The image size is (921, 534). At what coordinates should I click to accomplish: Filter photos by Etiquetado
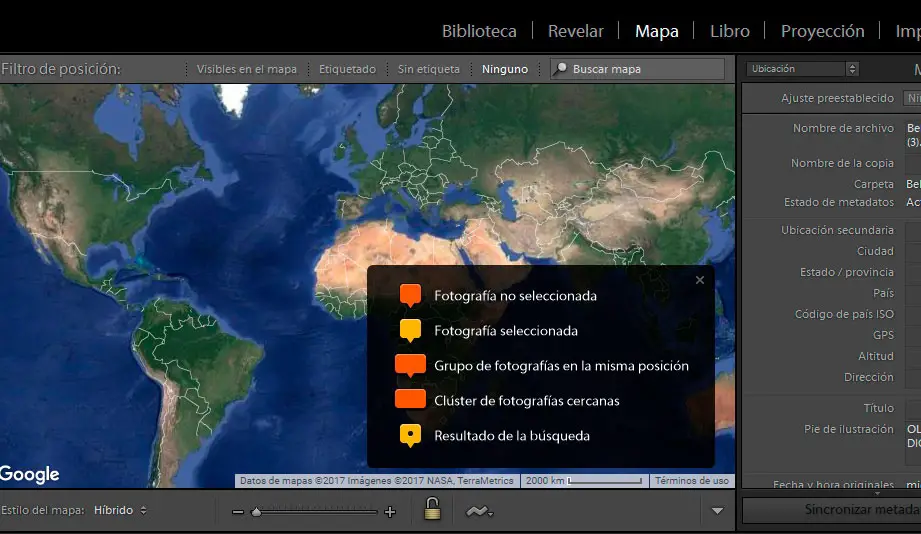pos(347,69)
